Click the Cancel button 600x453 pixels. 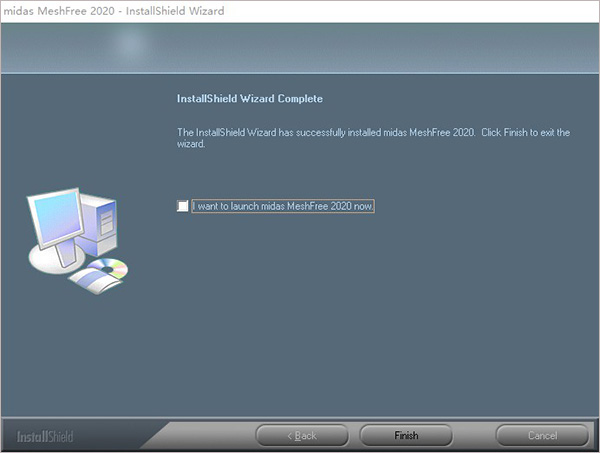click(542, 435)
